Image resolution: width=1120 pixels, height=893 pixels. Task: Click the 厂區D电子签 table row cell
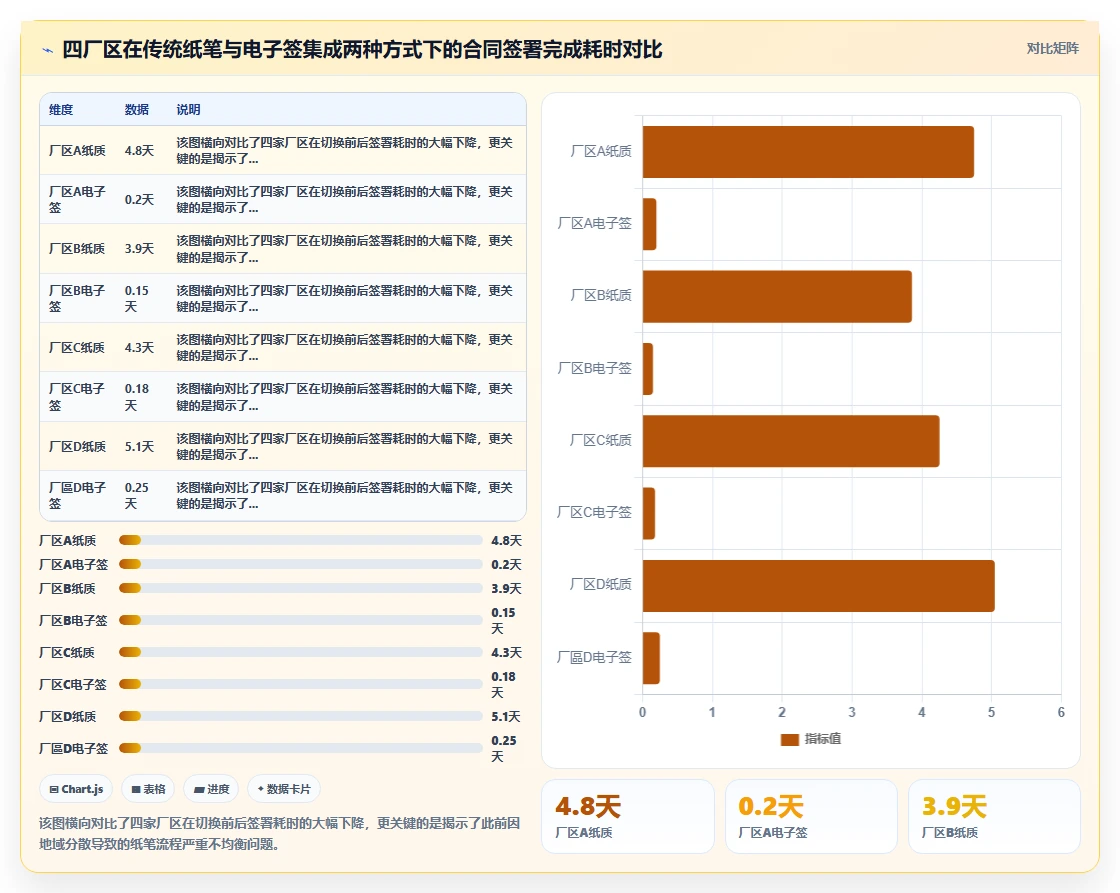coord(77,495)
